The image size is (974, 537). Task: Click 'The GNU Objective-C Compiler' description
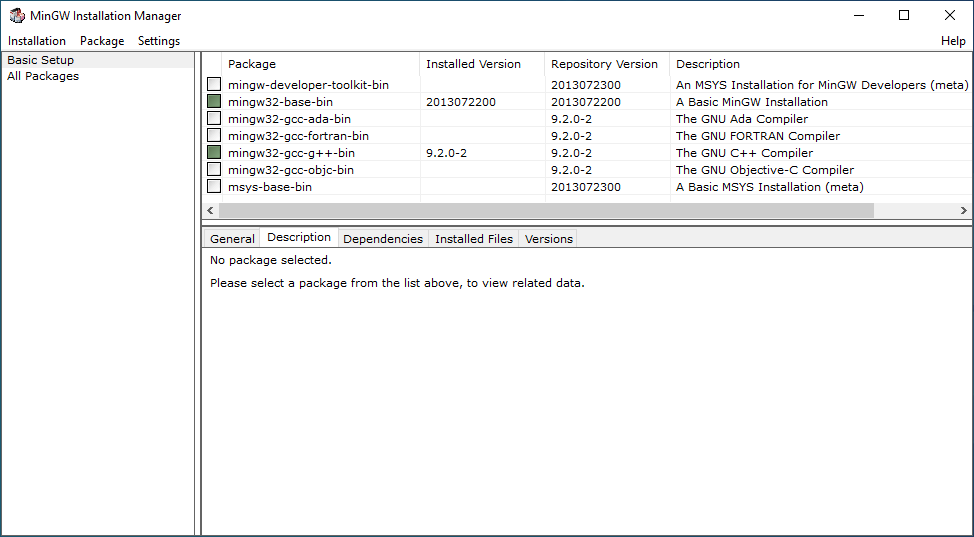[x=765, y=170]
